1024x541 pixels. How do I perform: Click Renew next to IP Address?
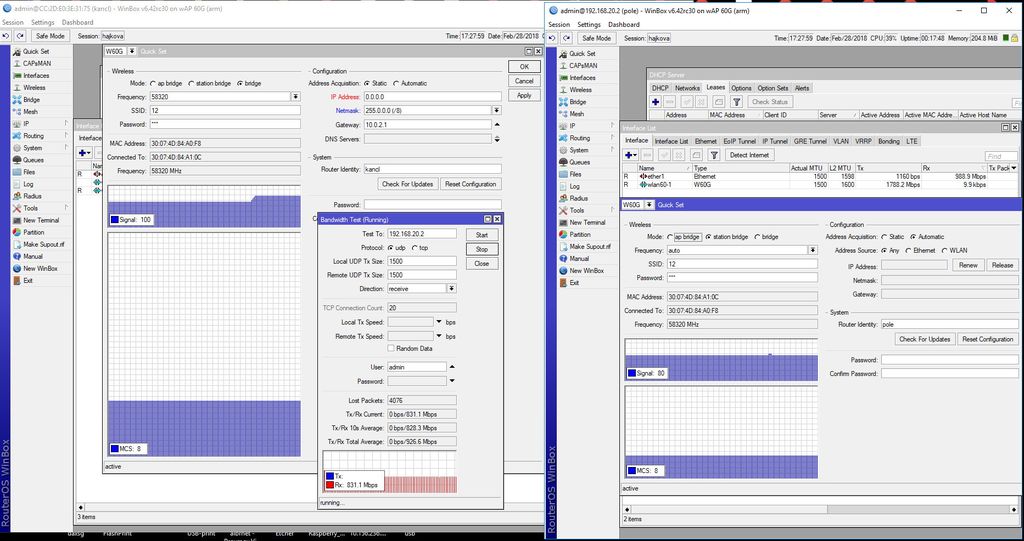point(968,265)
